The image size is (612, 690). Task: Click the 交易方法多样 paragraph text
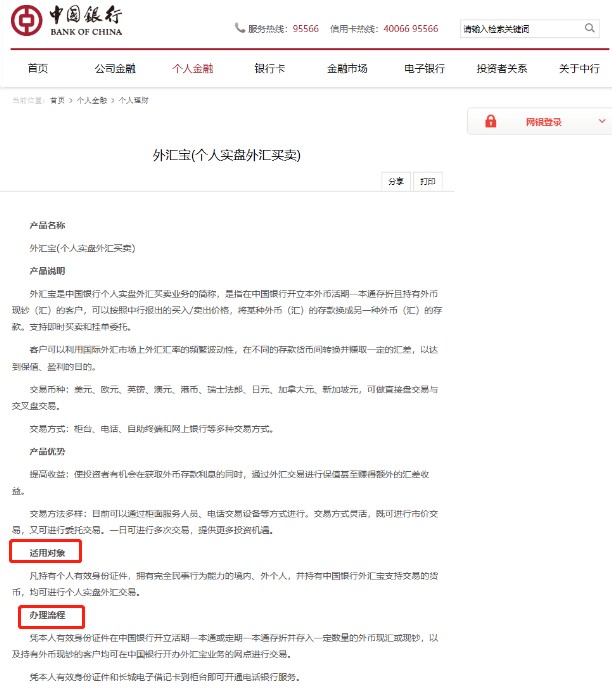click(225, 522)
